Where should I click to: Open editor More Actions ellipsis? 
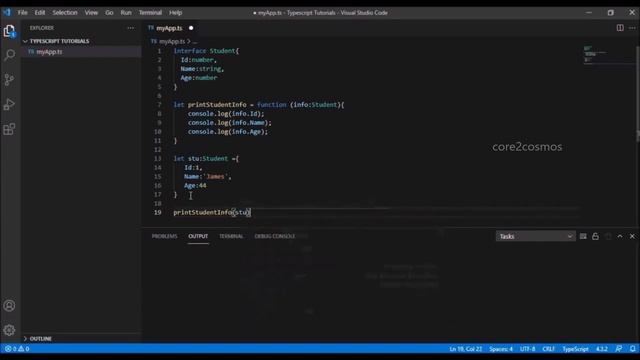click(632, 28)
